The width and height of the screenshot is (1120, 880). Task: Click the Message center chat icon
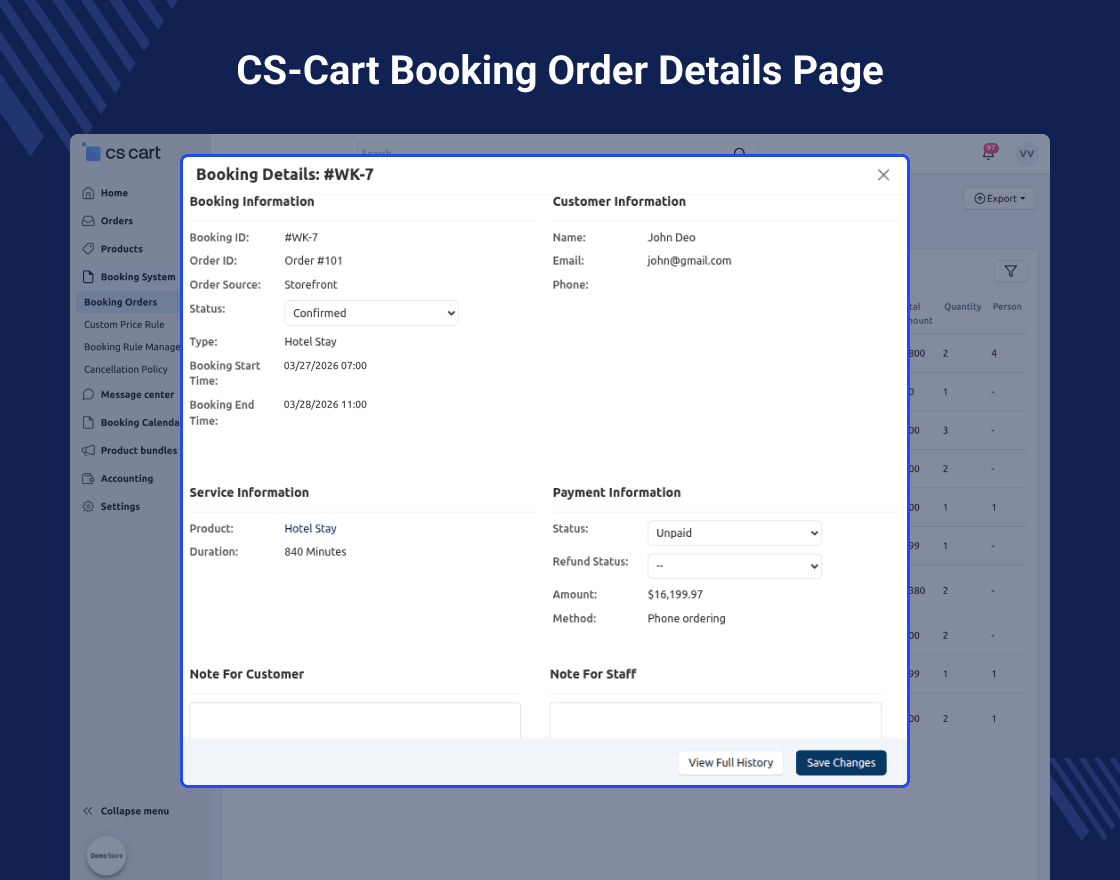[88, 395]
